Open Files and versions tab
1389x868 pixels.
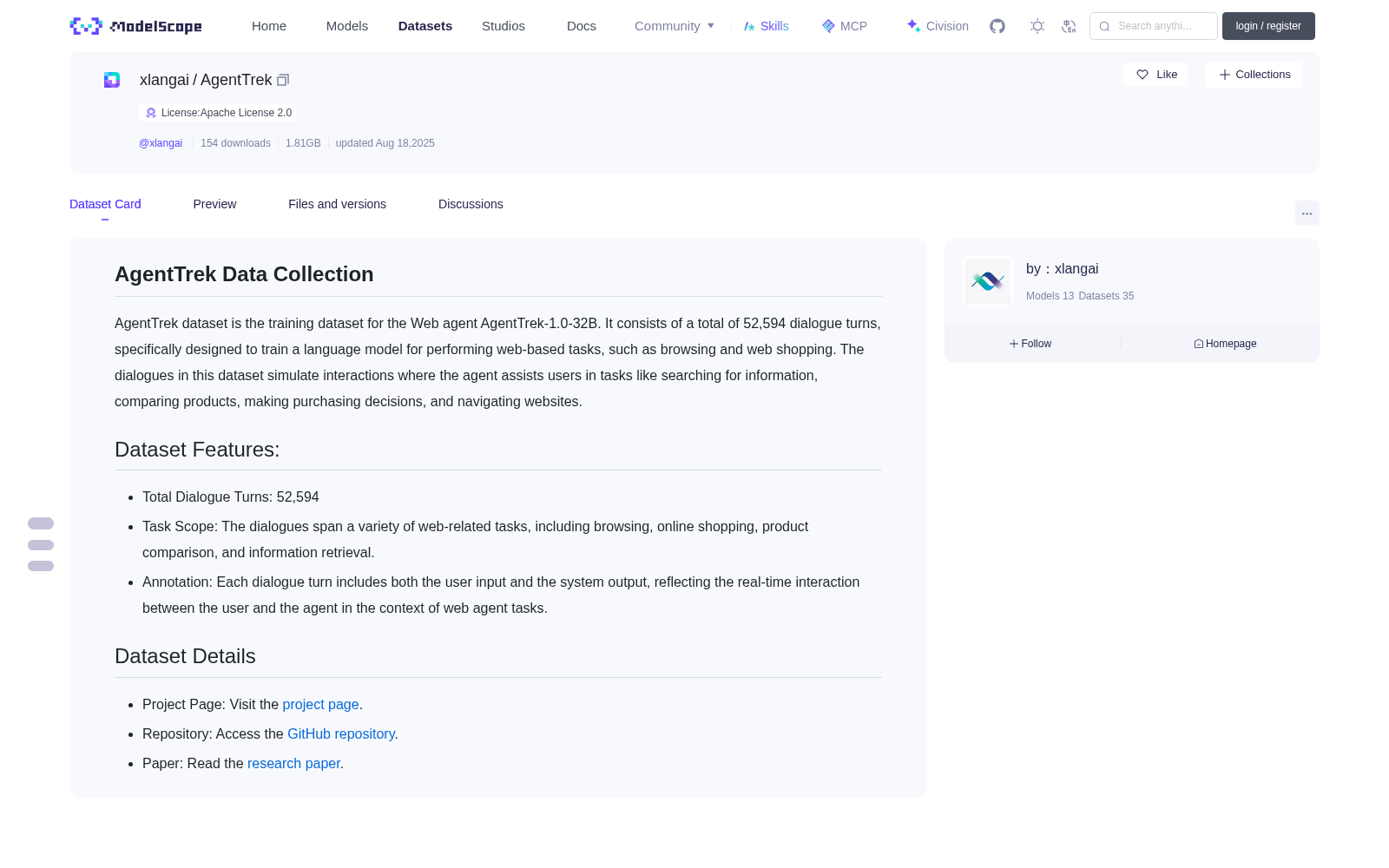pos(337,204)
